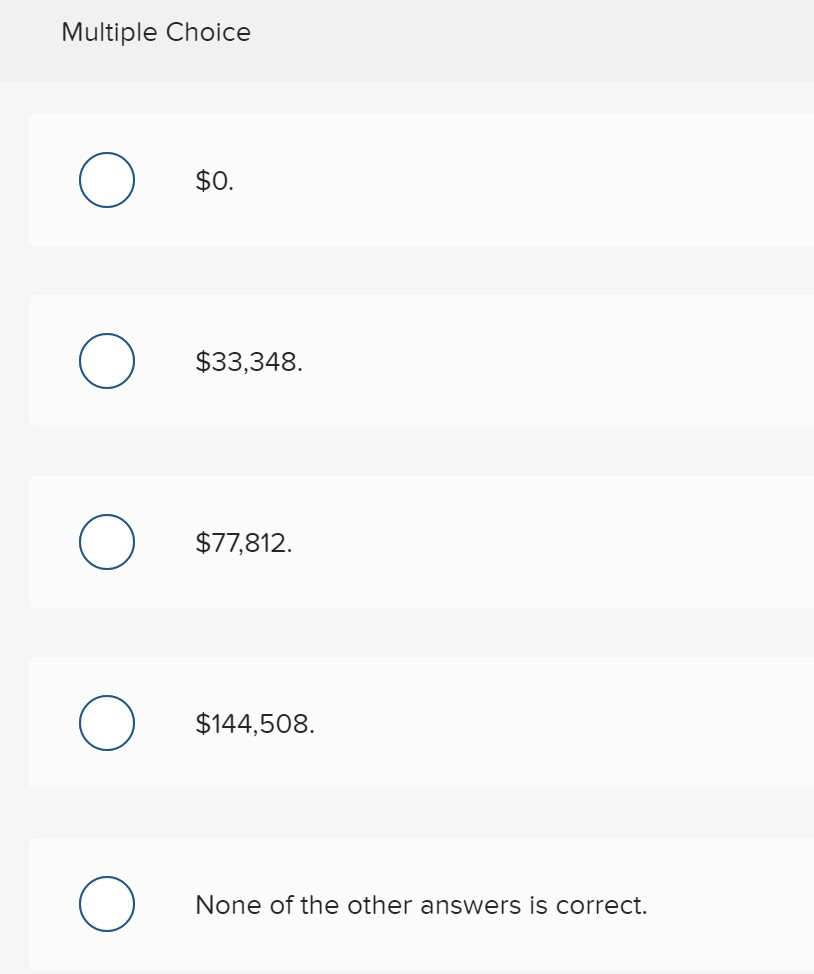Click the None of the other answers text
Screen dimensions: 814x974
click(x=421, y=905)
